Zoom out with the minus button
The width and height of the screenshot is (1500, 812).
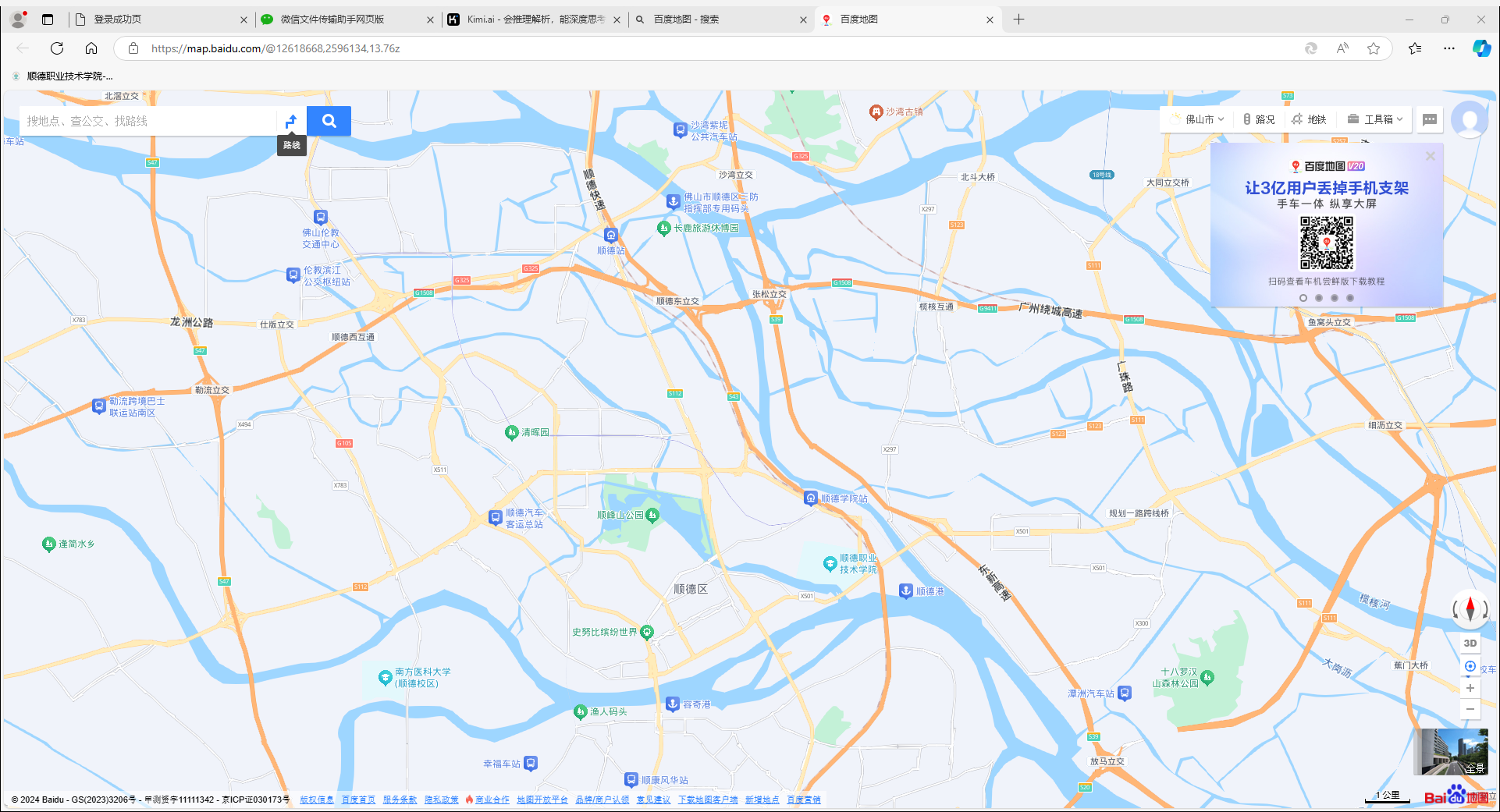click(x=1470, y=709)
